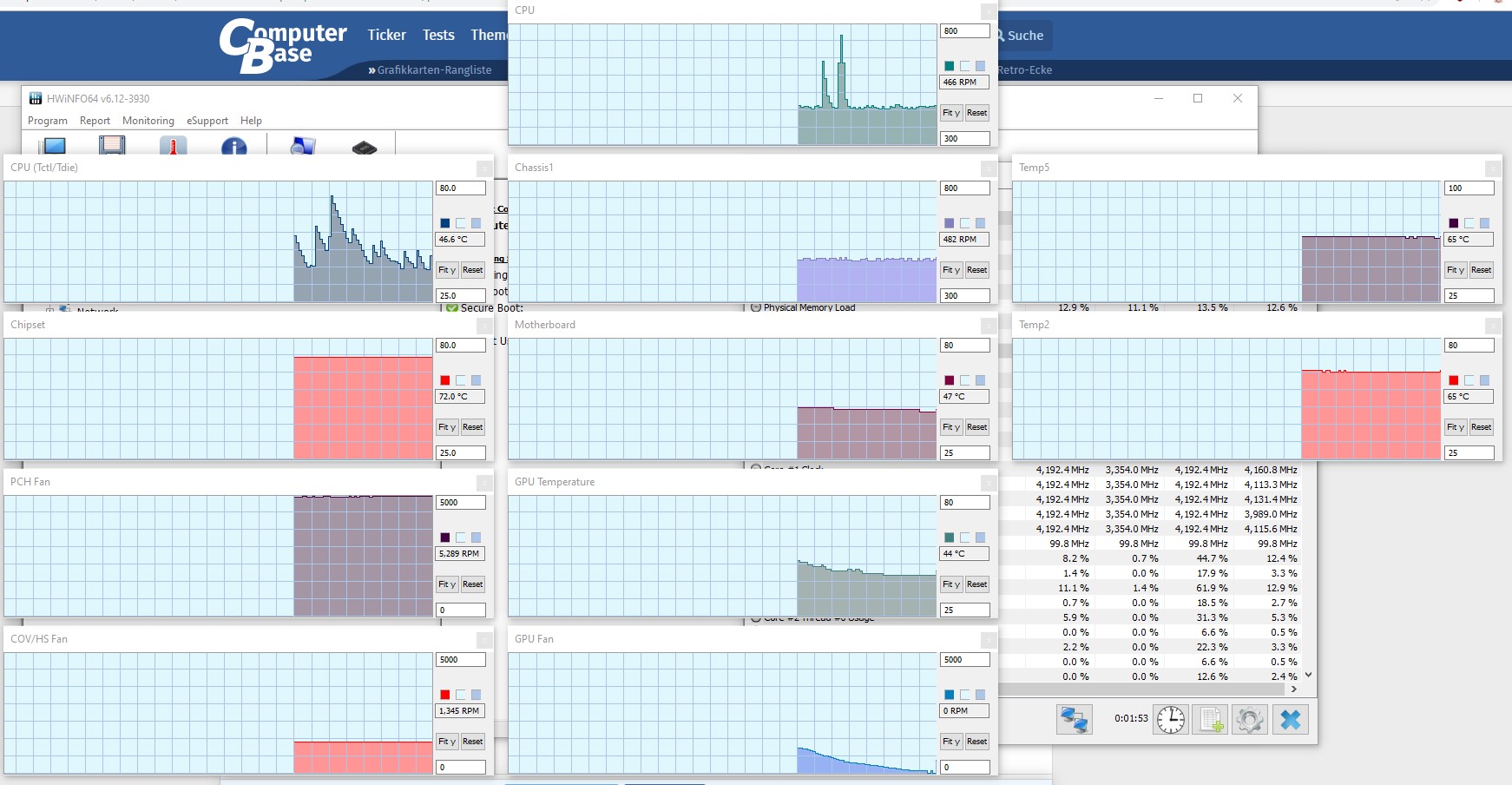The width and height of the screenshot is (1512, 785).
Task: Close the Motherboard graph window
Action: click(989, 326)
